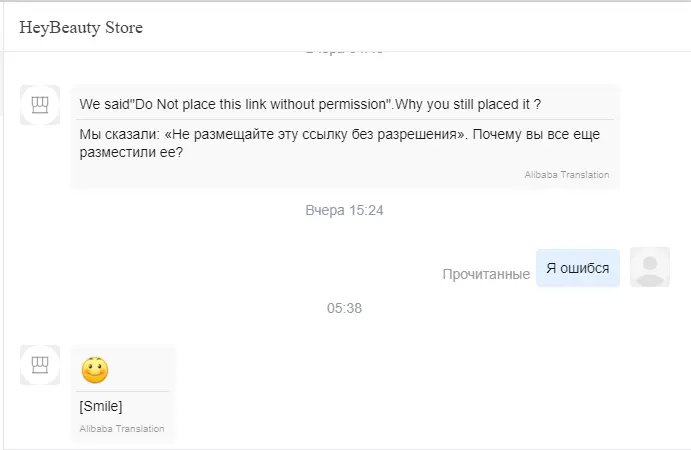
Task: Click the partially hidden timestamp under header
Action: click(344, 52)
